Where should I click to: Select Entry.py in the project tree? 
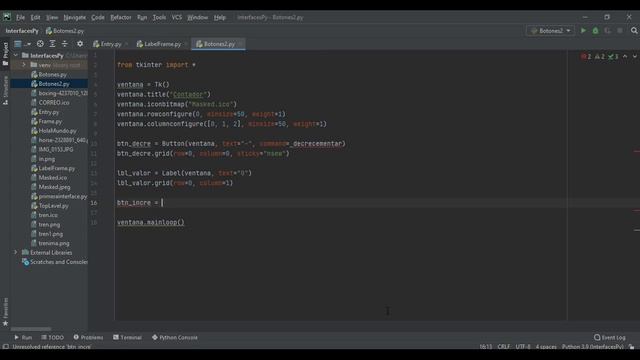(x=45, y=112)
